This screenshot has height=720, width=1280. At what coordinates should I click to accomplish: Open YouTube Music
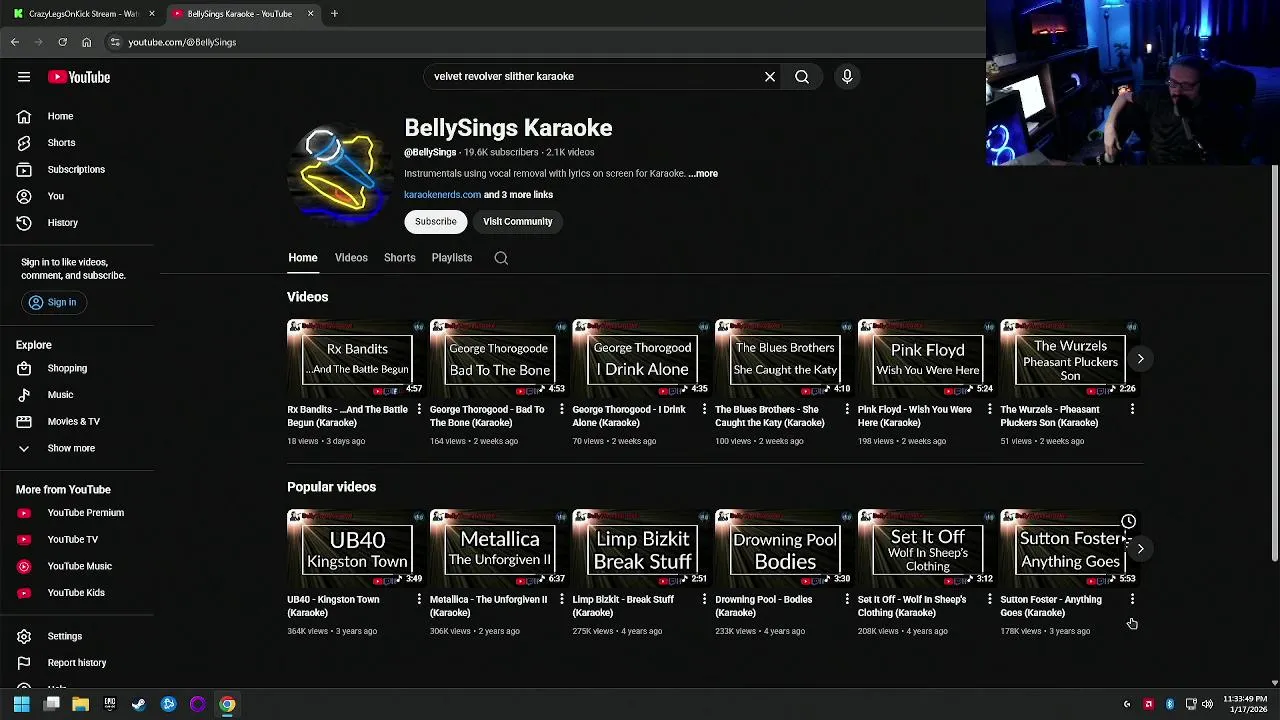pos(77,566)
